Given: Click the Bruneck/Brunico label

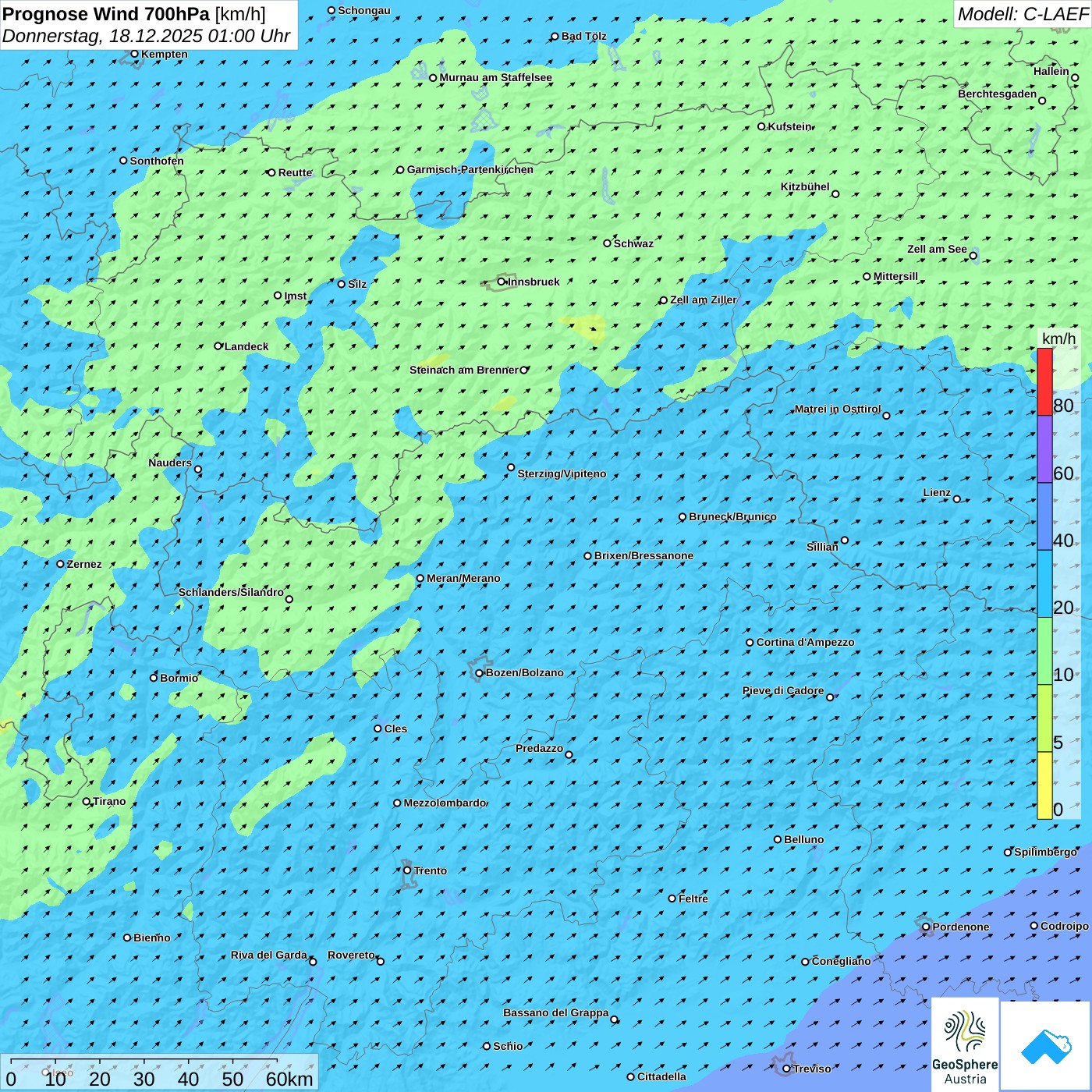Looking at the screenshot, I should tap(732, 516).
